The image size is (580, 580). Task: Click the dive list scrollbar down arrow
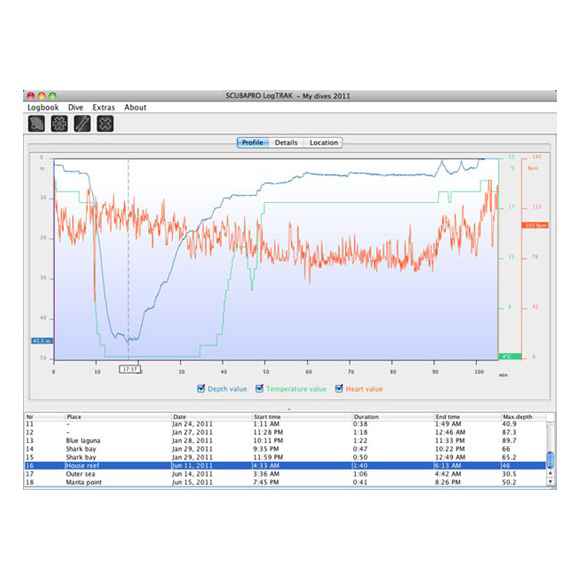pos(550,481)
